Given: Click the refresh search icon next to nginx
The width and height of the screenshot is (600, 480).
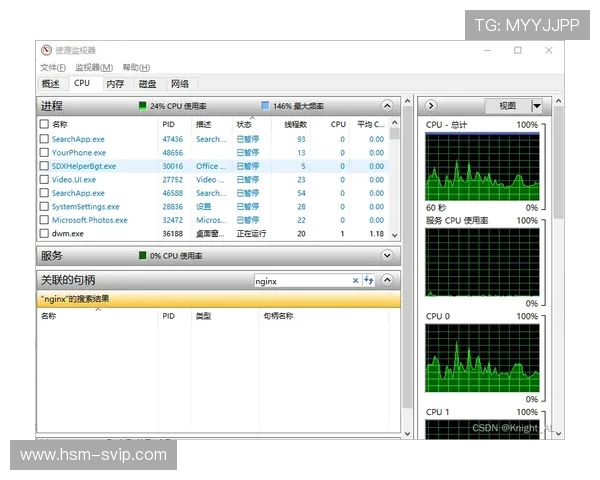Looking at the screenshot, I should click(368, 281).
